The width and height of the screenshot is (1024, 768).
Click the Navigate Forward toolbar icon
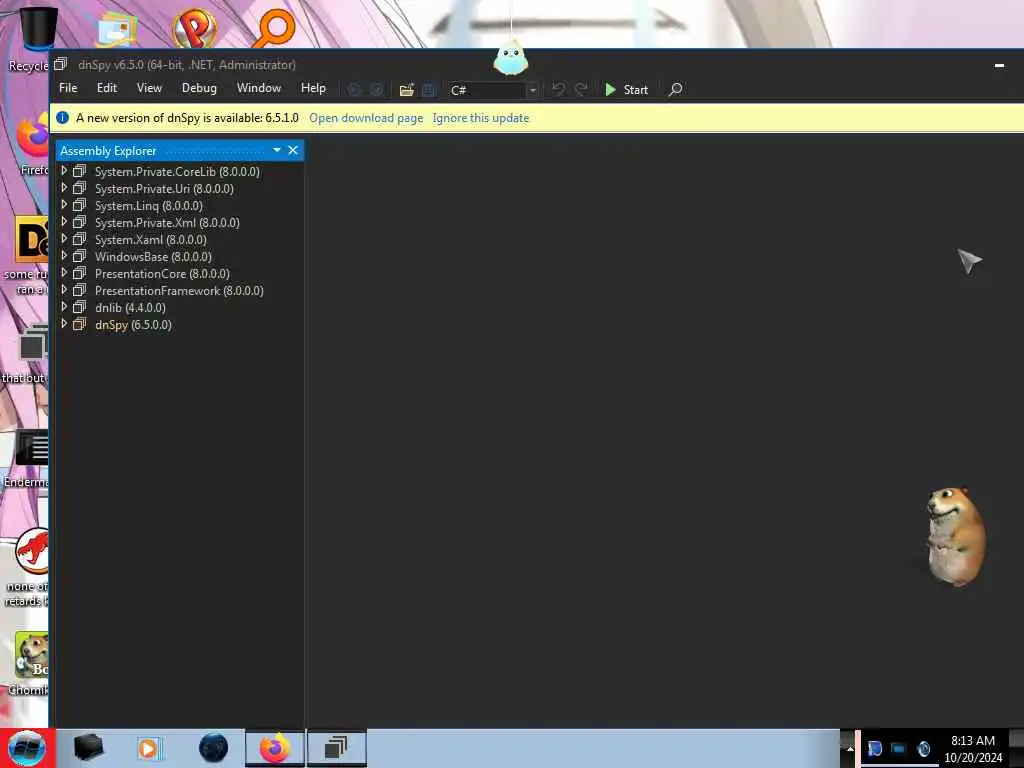click(x=376, y=89)
